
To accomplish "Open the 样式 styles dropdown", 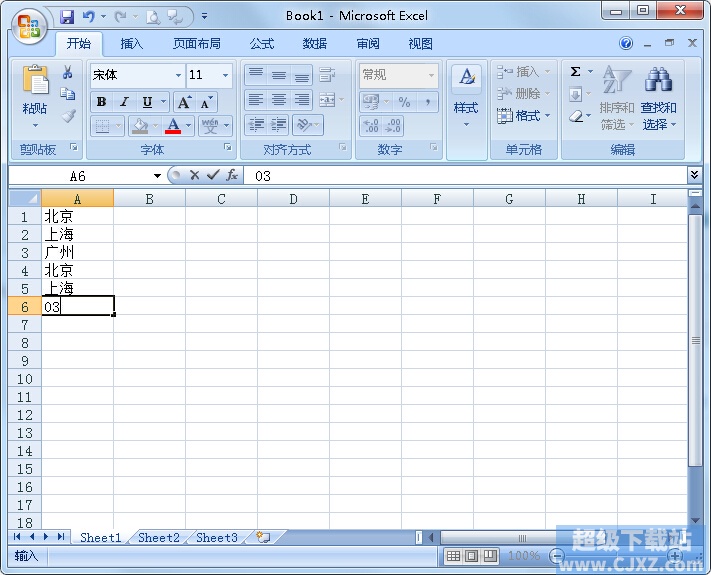I will 466,111.
